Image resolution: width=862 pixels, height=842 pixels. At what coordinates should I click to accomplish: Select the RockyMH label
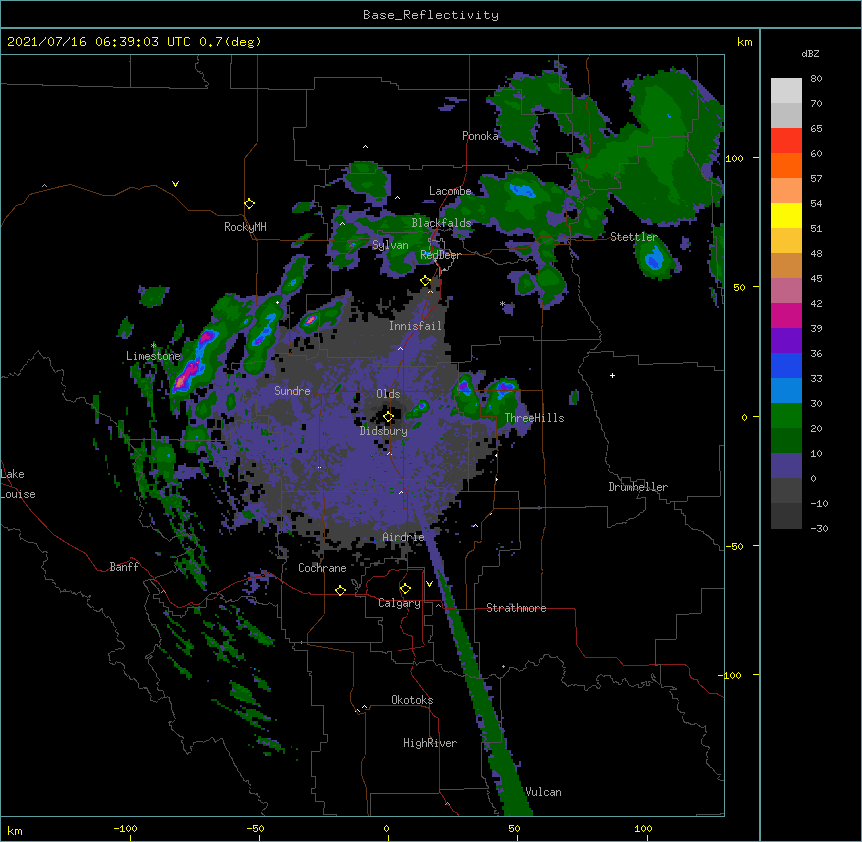[x=245, y=227]
